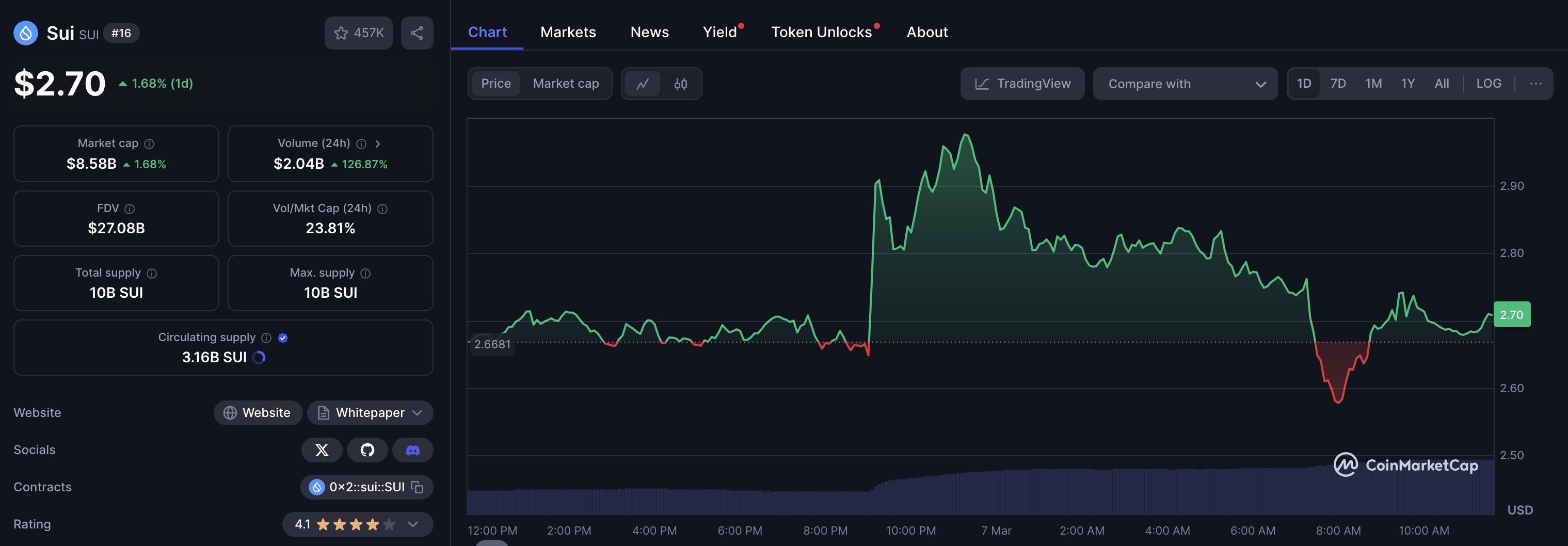
Task: Click Vol/Mkt Cap (24h) info icon
Action: point(382,209)
